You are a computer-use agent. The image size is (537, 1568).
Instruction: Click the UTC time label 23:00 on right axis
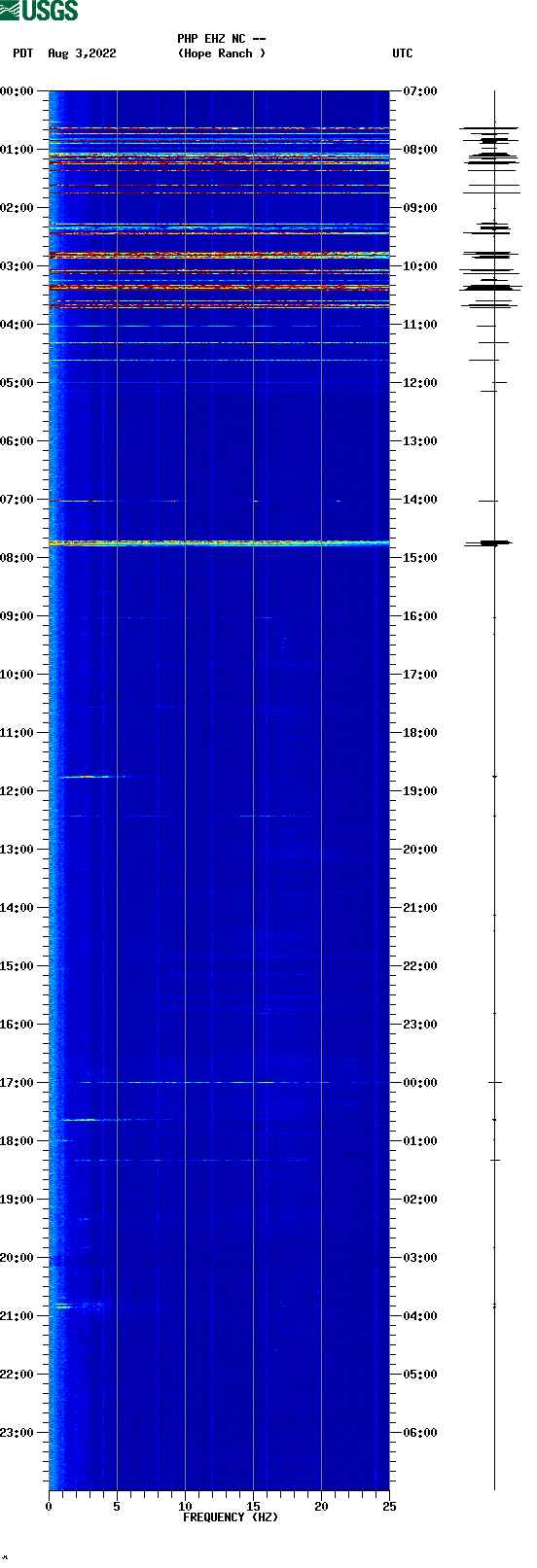click(x=420, y=1025)
